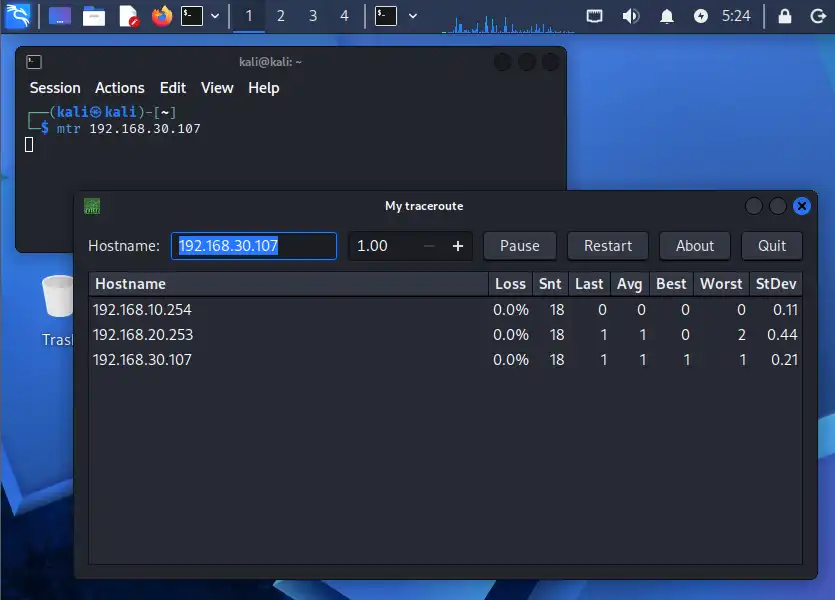Click Worst value 2
The width and height of the screenshot is (835, 600).
[x=741, y=335]
